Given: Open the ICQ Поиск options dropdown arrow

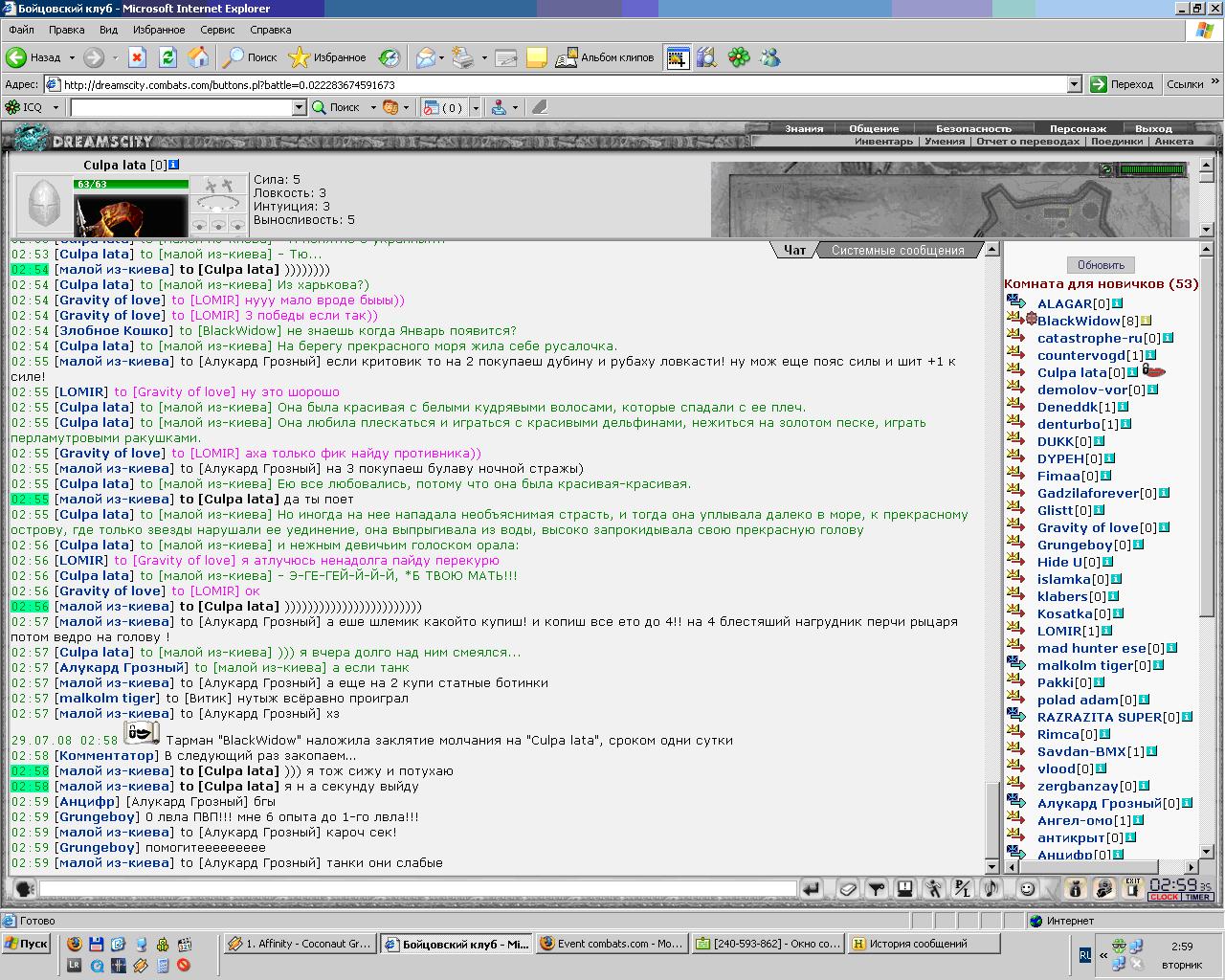Looking at the screenshot, I should 373,107.
